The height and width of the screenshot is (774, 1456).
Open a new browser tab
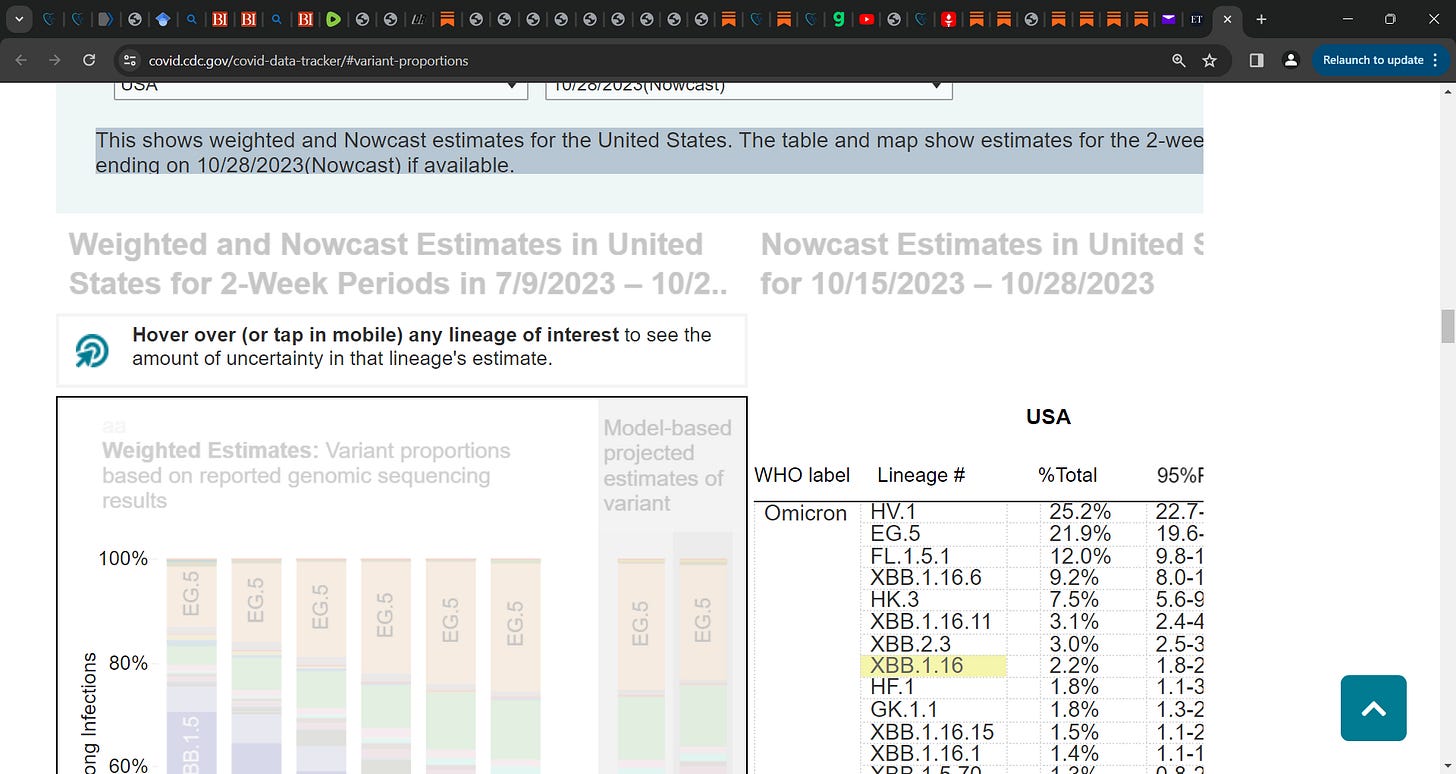(1261, 19)
